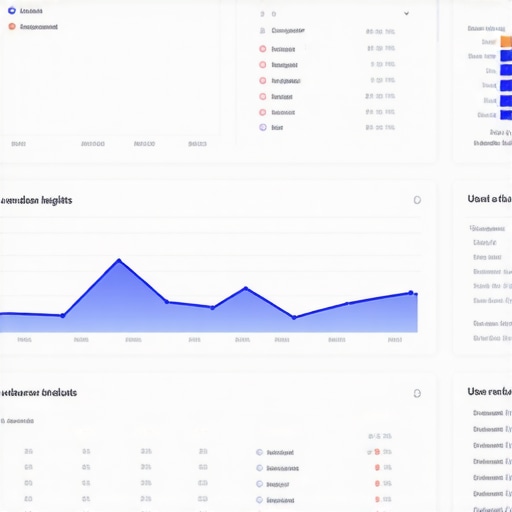Select the second red circle in the top list
512x512 pixels.
click(263, 65)
